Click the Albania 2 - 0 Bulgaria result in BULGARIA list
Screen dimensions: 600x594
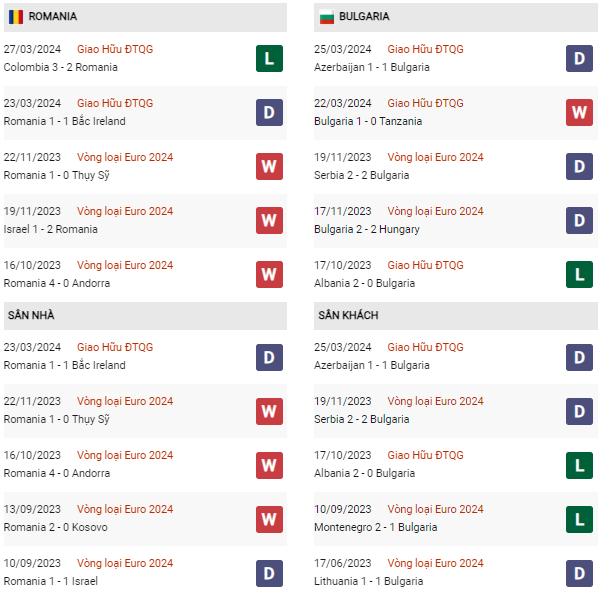pyautogui.click(x=366, y=283)
